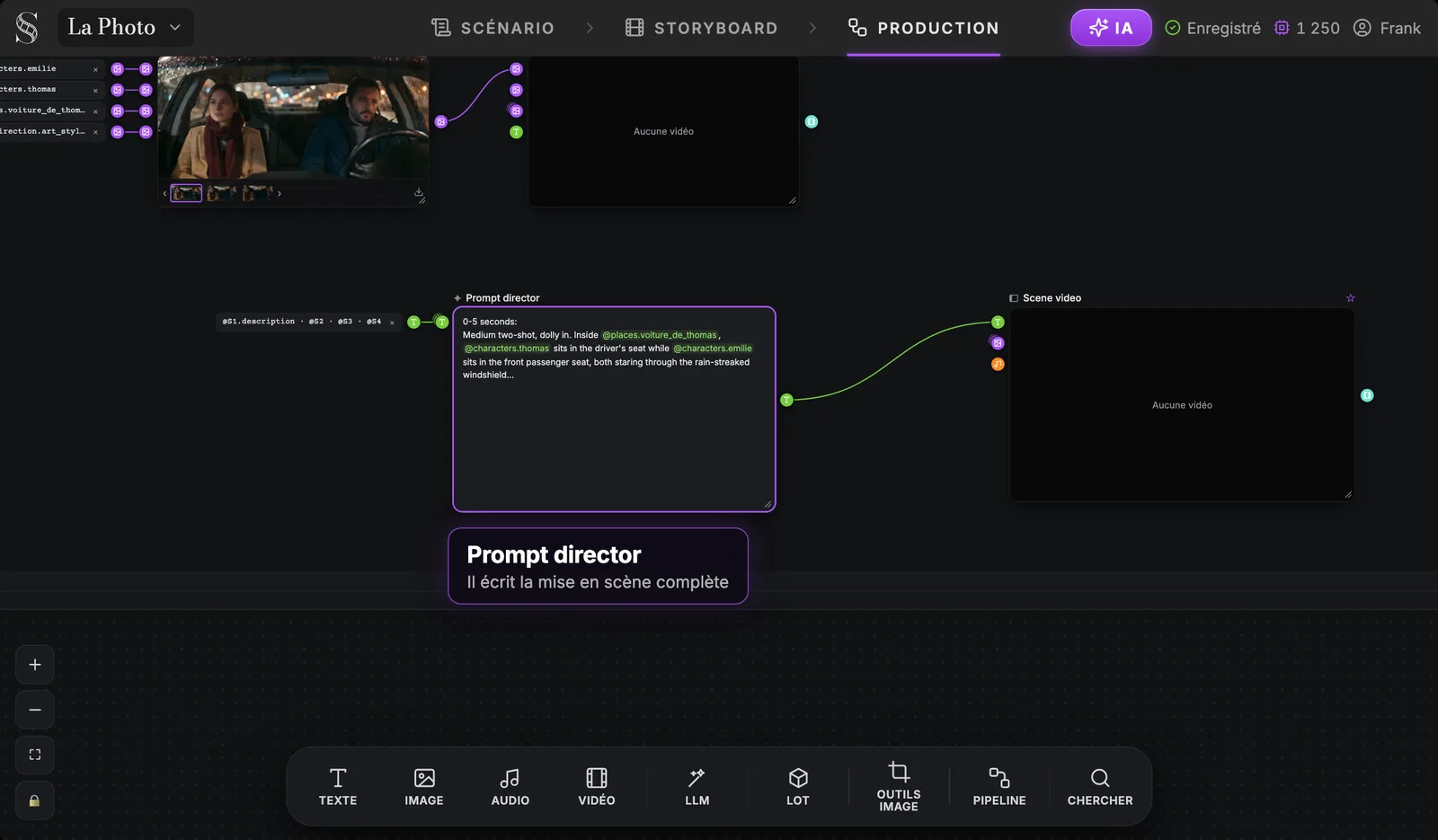Open the Pipeline tool

999,787
